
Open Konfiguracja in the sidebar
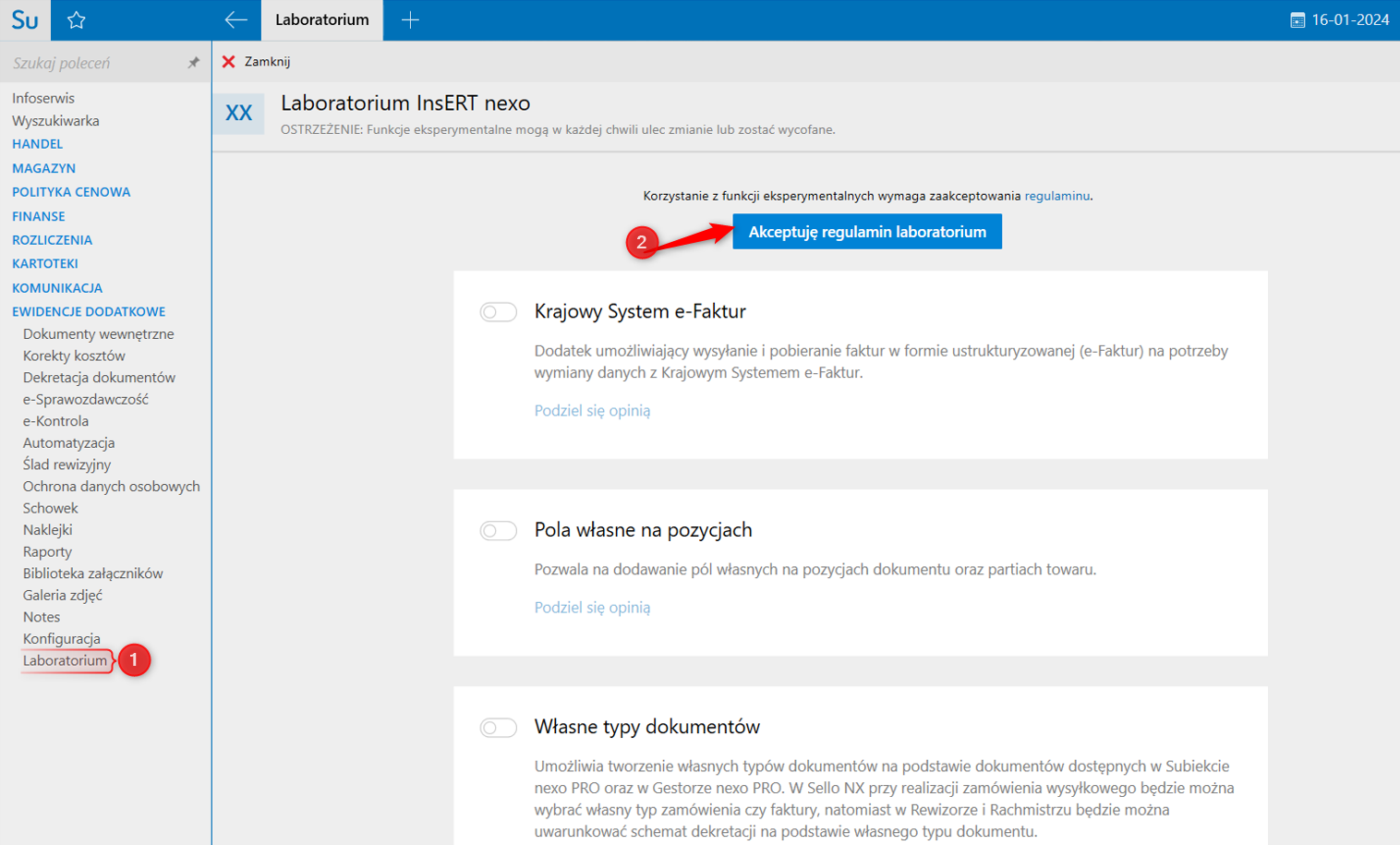point(62,639)
